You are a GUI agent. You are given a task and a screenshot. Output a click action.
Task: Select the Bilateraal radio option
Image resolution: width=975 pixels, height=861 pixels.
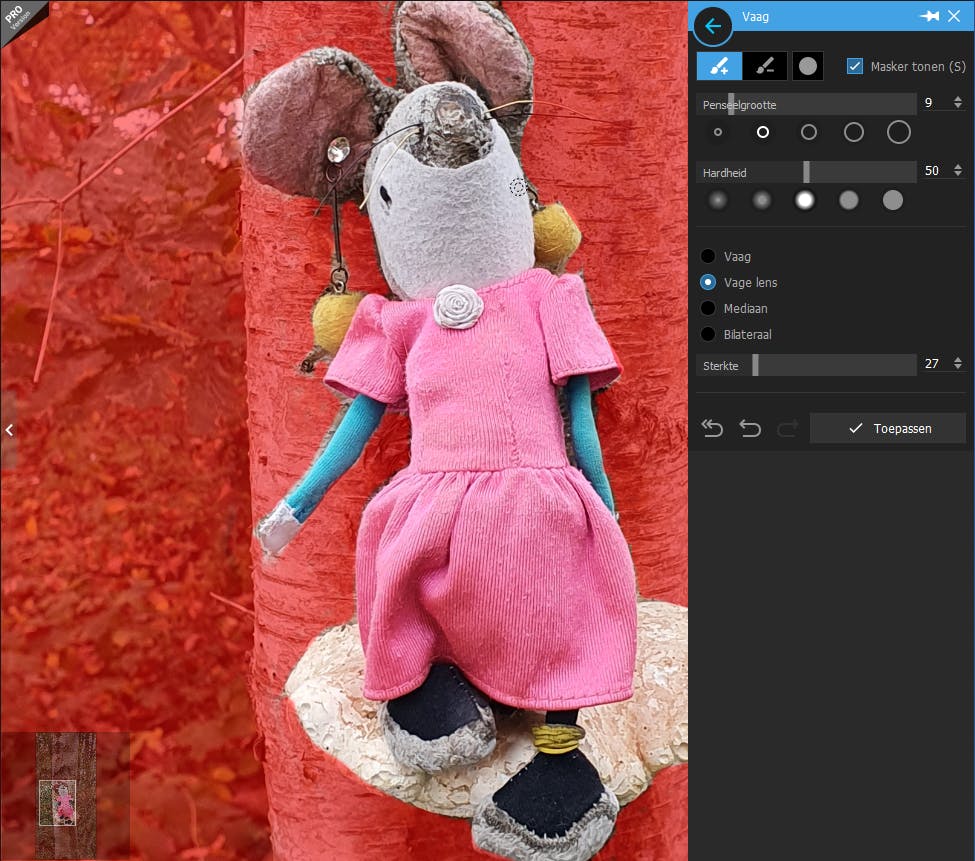click(709, 335)
